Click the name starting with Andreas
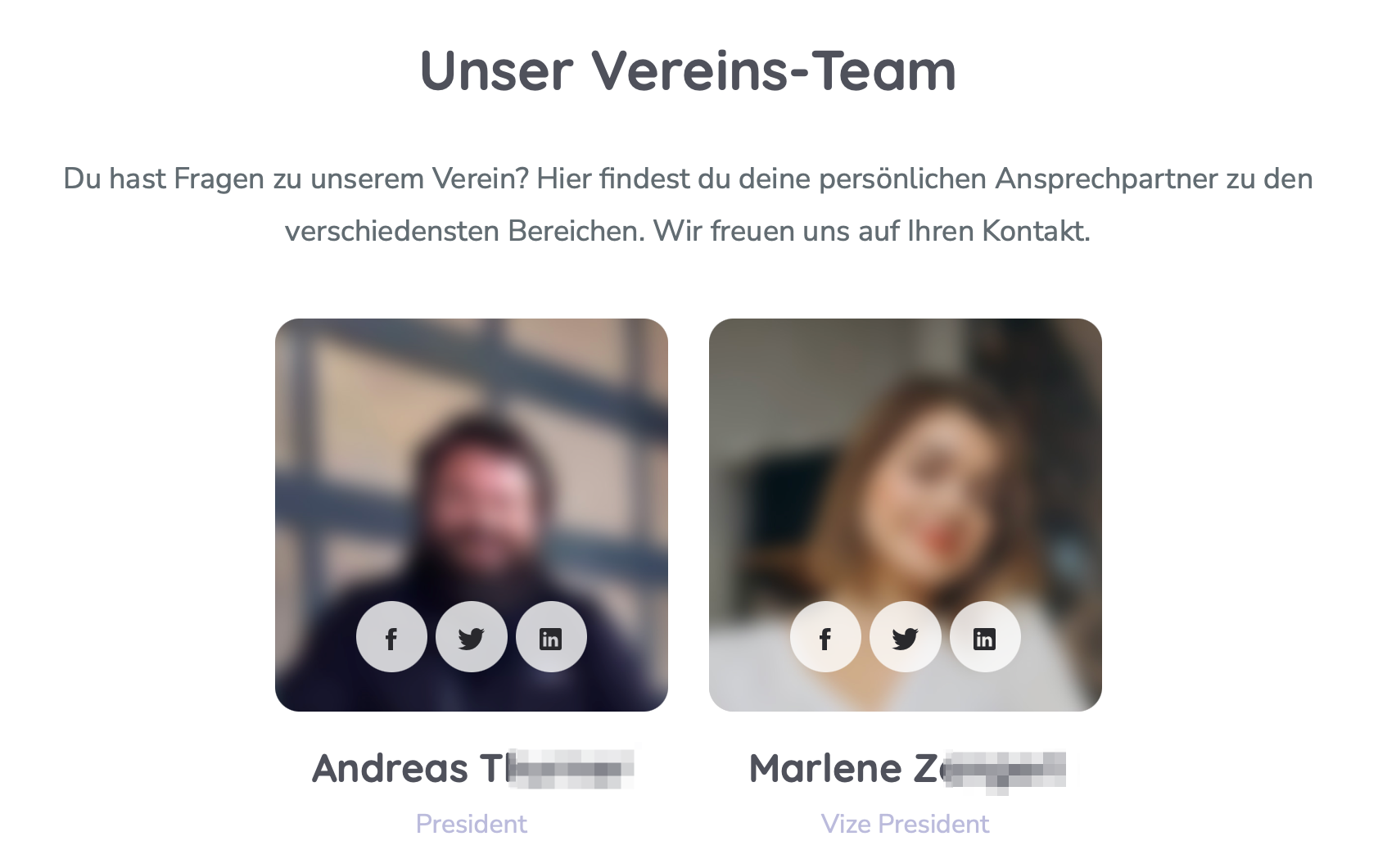This screenshot has width=1387, height=868. pos(473,769)
